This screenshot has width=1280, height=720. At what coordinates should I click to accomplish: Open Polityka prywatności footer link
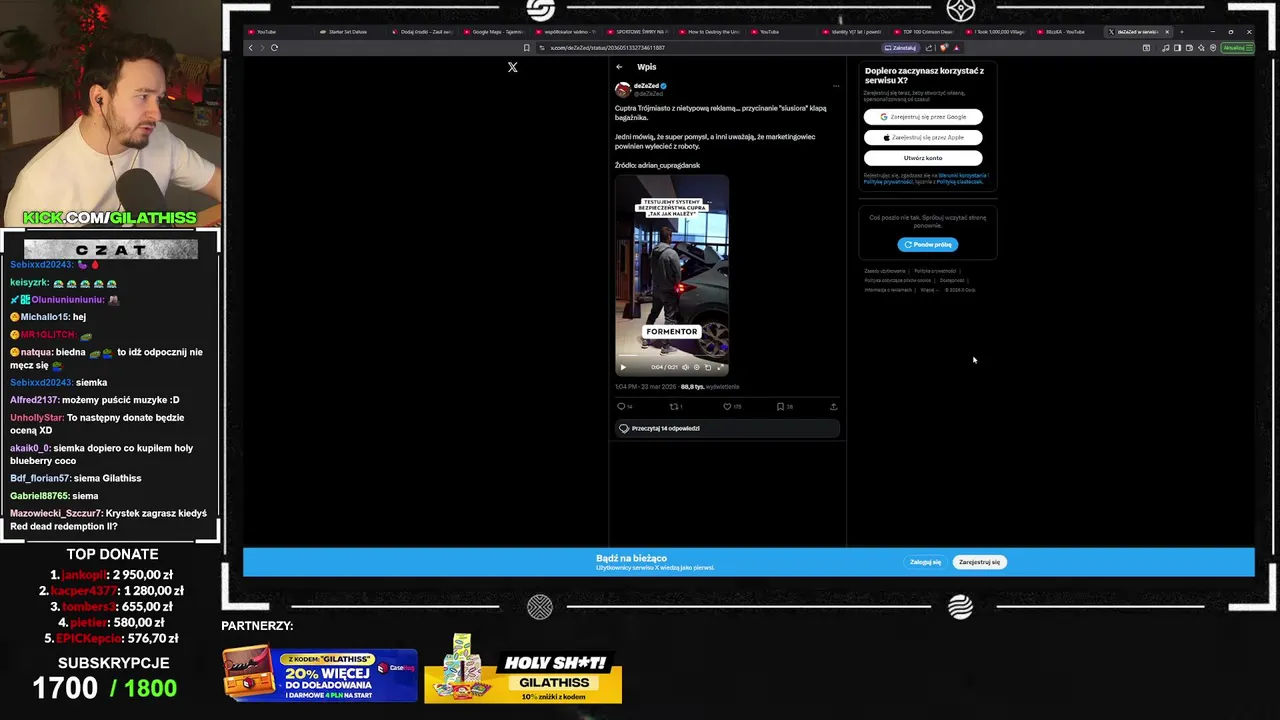935,271
